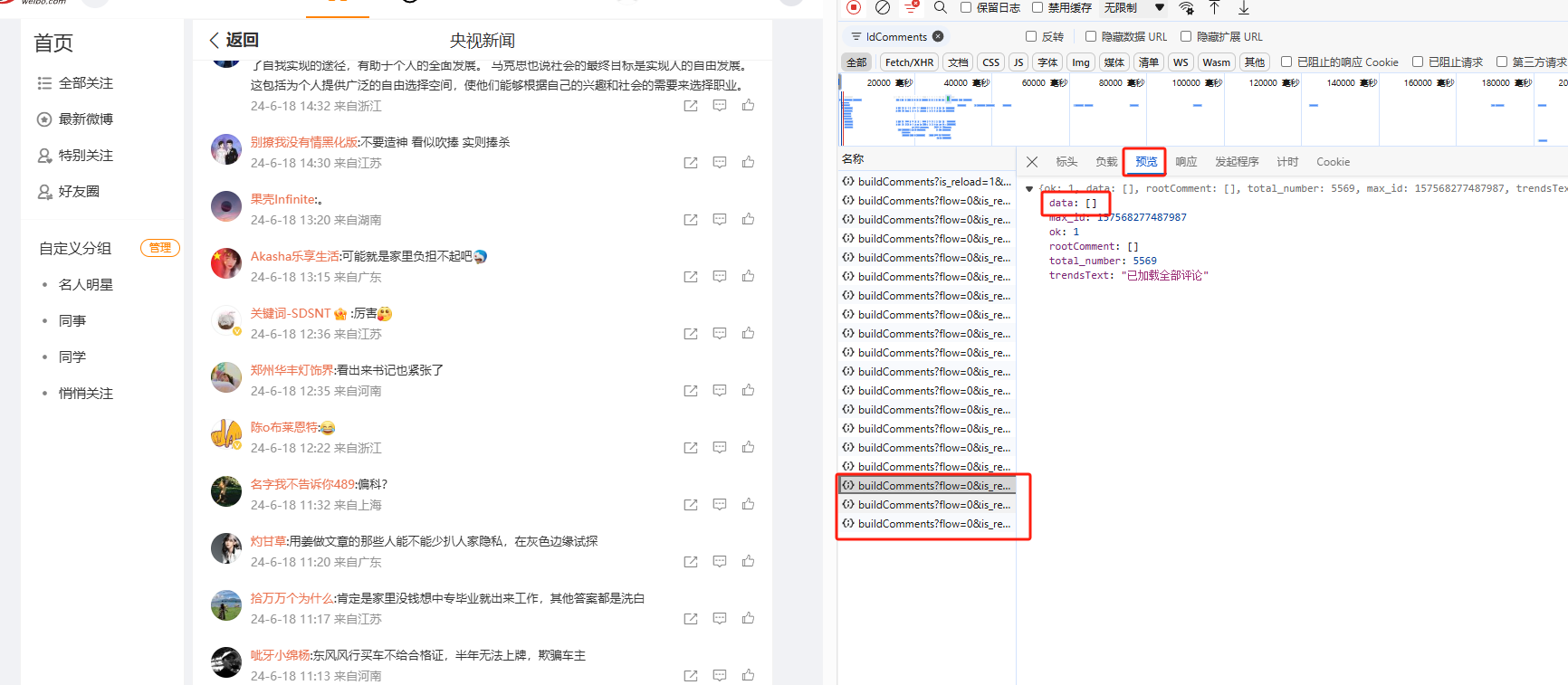Close the request details panel
1568x685 pixels.
[x=1032, y=162]
